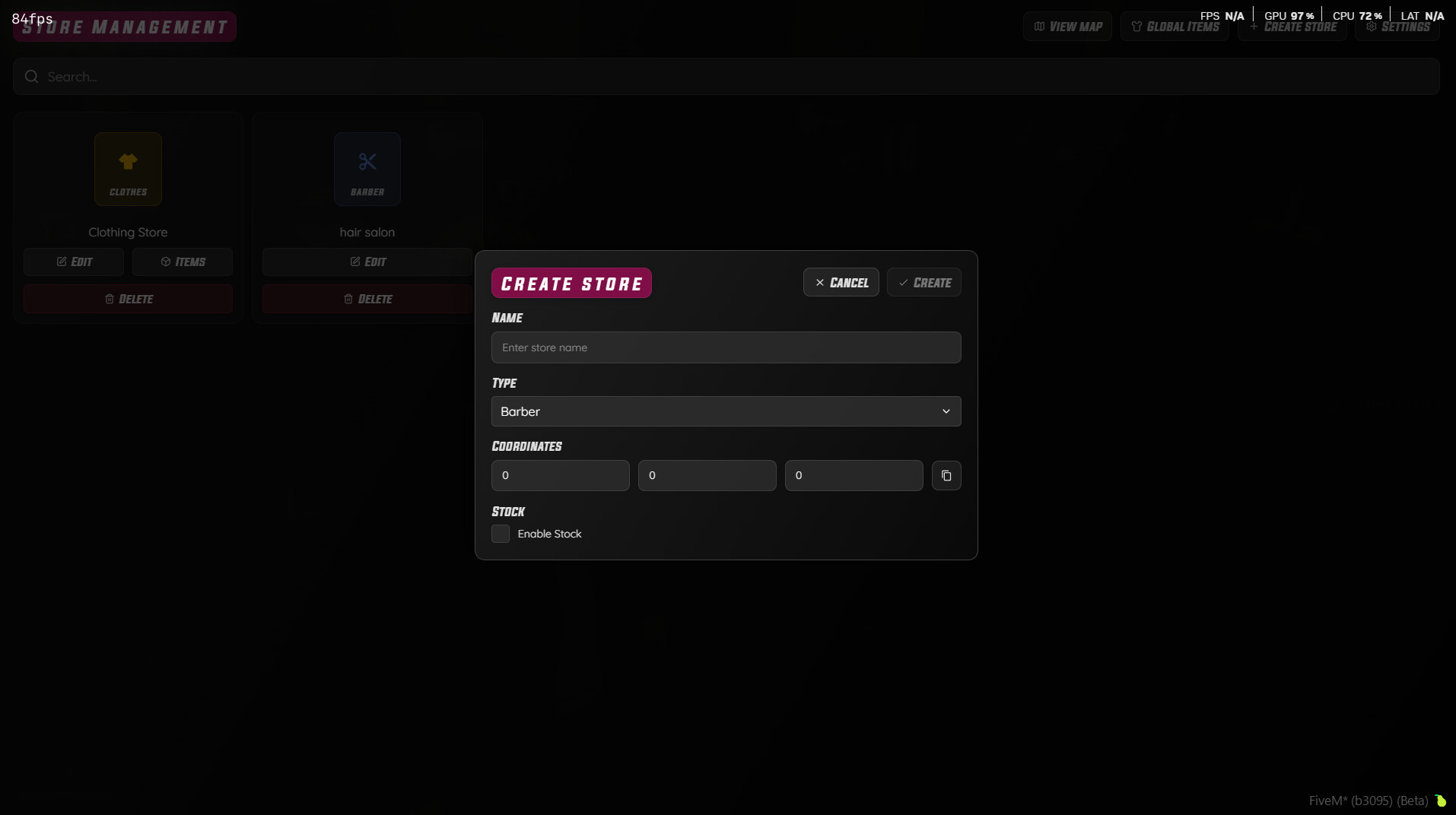Delete the hair salon store

click(367, 299)
